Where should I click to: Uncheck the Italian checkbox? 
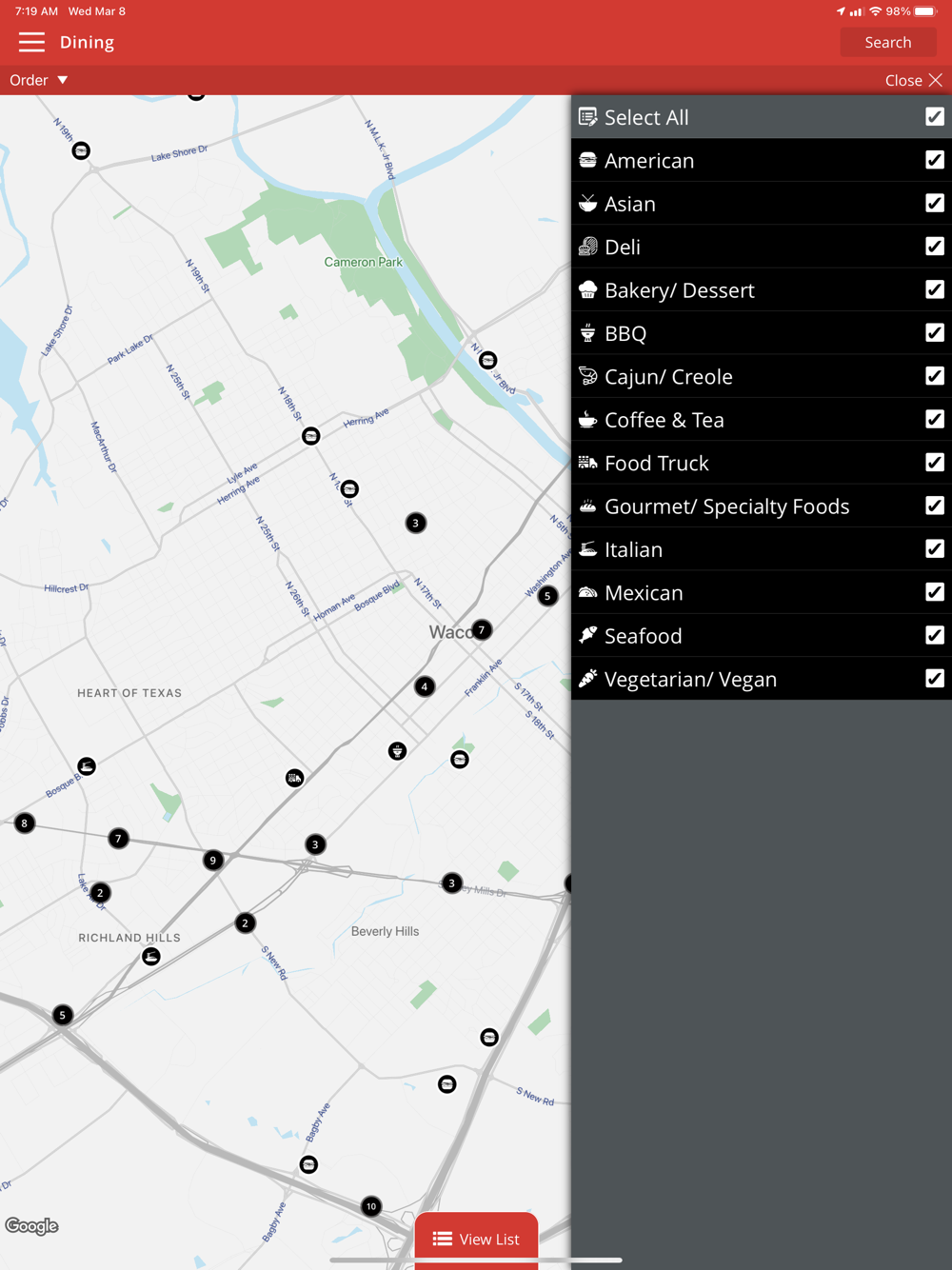point(935,548)
